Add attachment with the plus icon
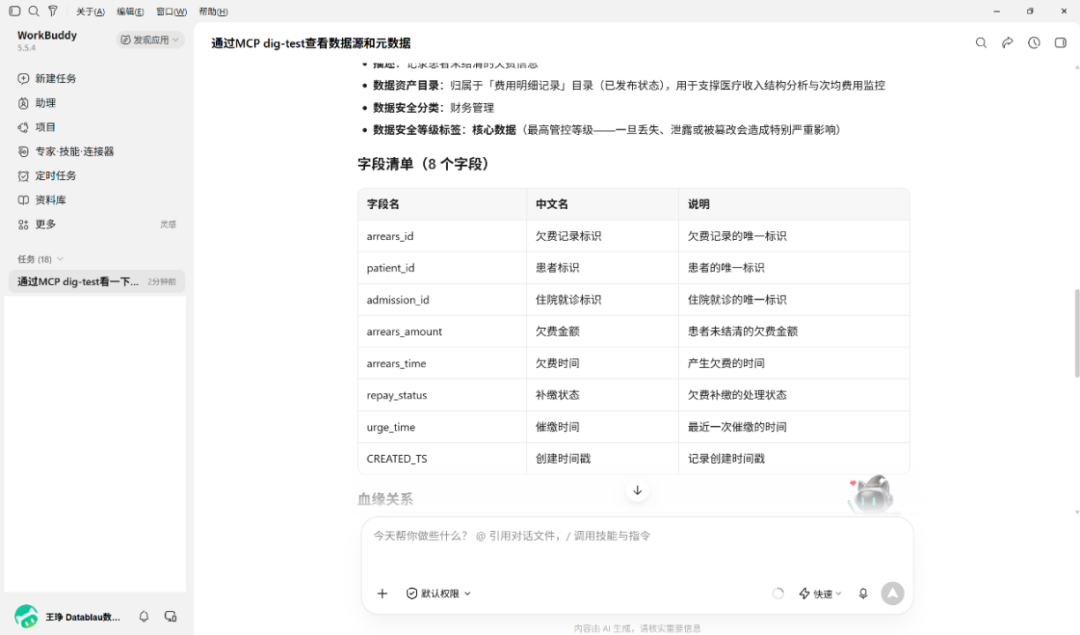 (382, 594)
